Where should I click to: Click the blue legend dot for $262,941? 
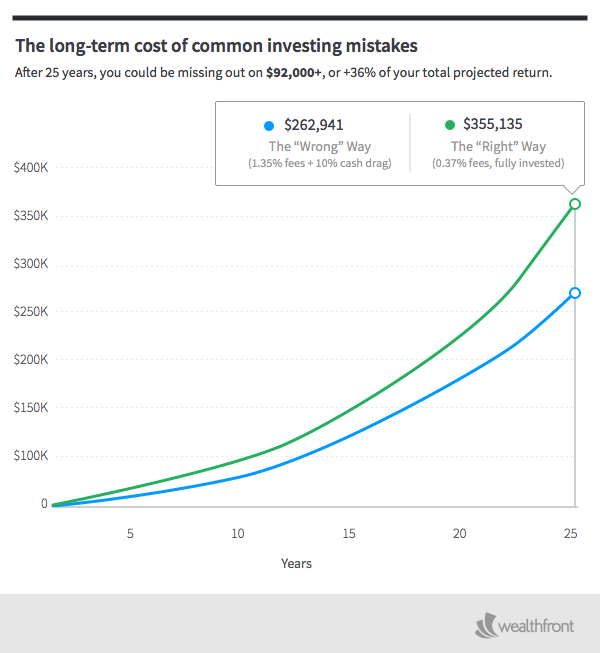(267, 126)
